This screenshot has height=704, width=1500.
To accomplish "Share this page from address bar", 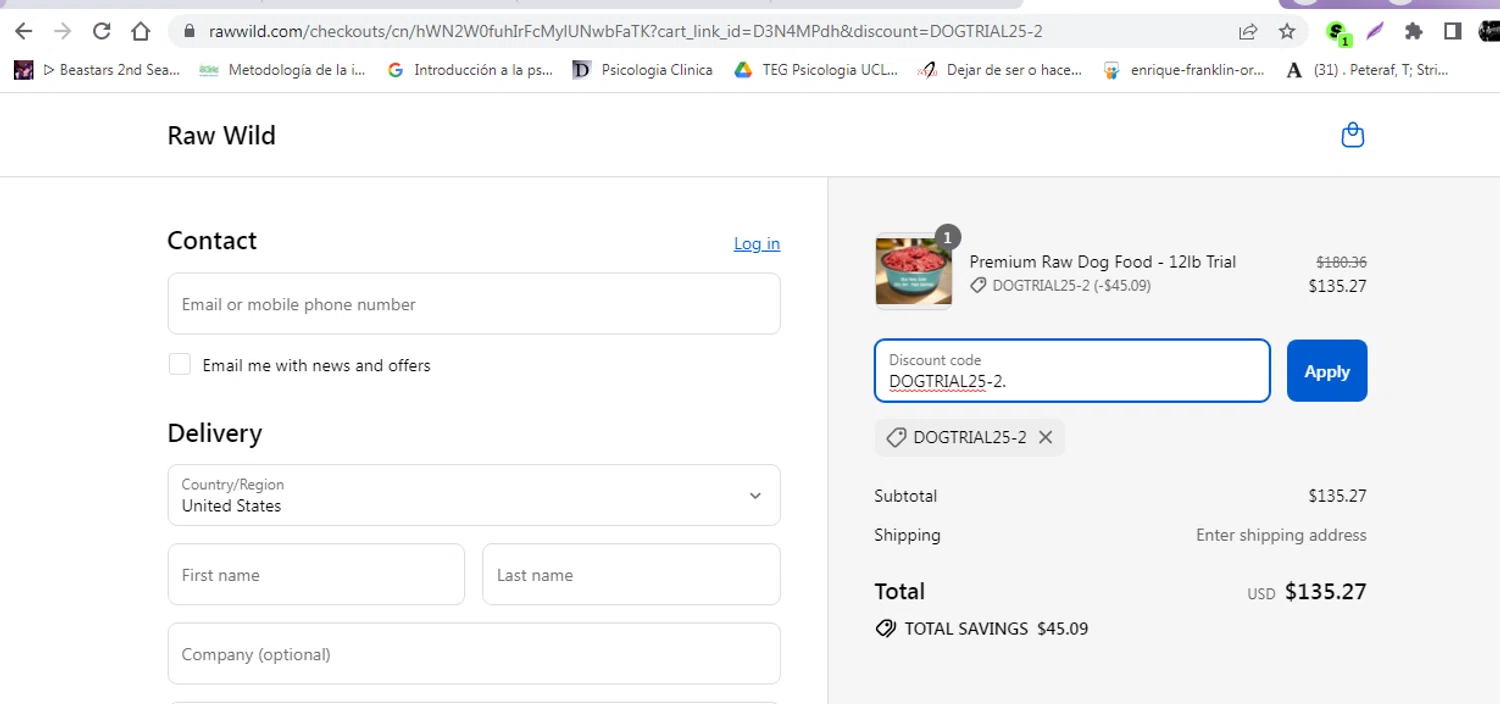I will pyautogui.click(x=1248, y=31).
